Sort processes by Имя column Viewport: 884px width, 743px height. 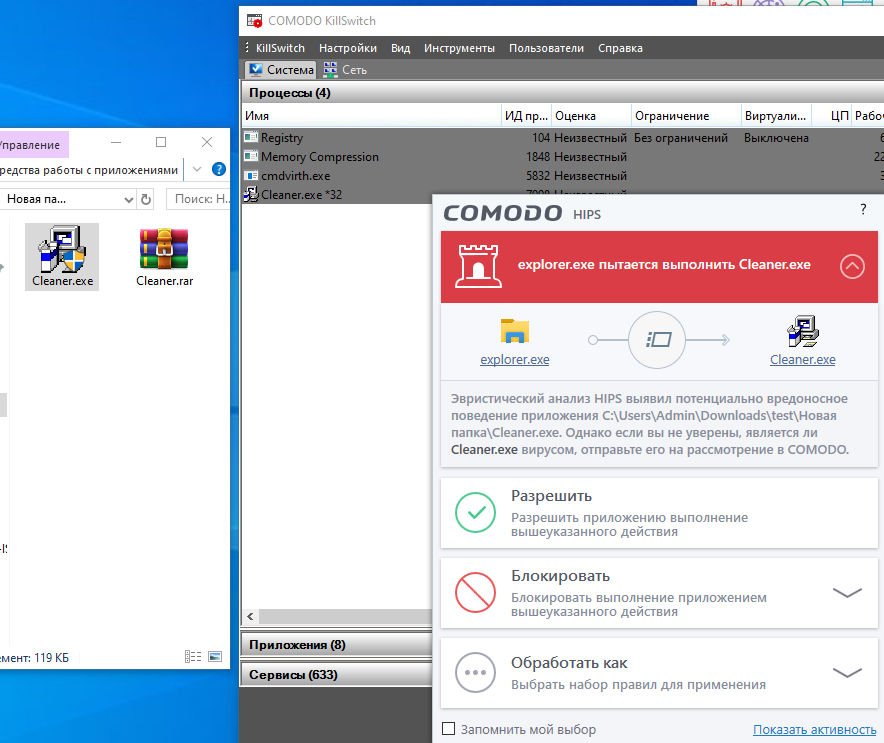coord(372,116)
